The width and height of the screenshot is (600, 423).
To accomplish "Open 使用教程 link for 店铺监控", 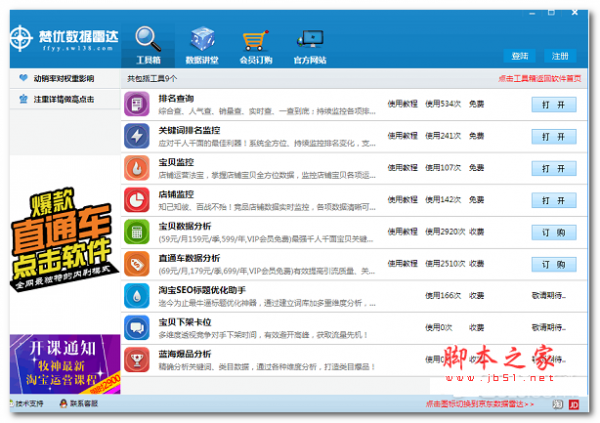I will point(403,199).
